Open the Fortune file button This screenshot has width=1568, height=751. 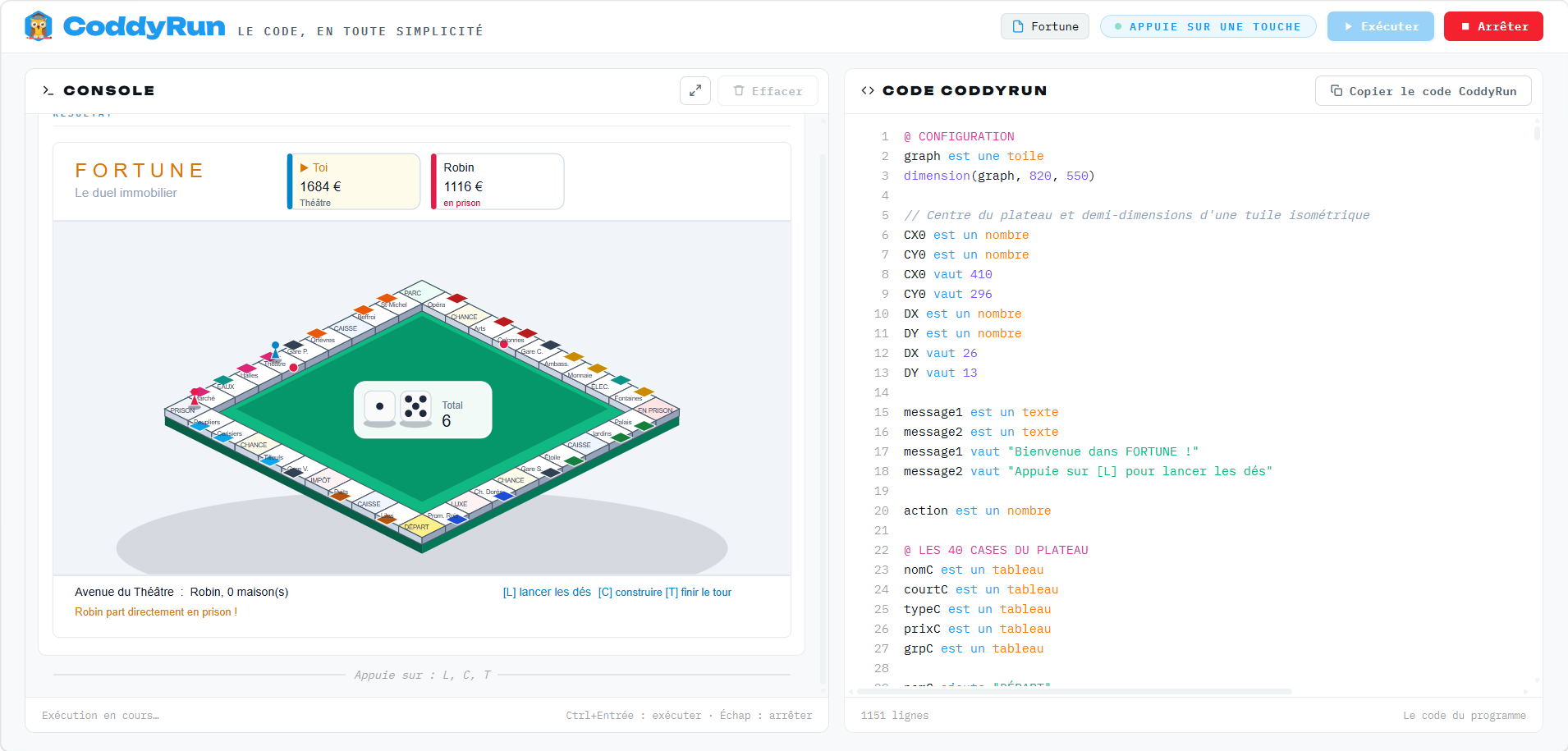pyautogui.click(x=1045, y=26)
